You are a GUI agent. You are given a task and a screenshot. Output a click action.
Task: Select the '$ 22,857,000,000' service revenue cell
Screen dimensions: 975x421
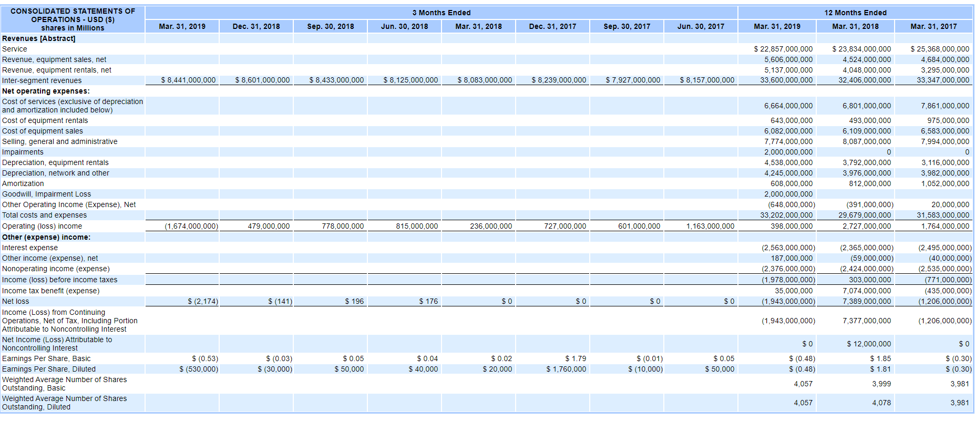(x=783, y=49)
